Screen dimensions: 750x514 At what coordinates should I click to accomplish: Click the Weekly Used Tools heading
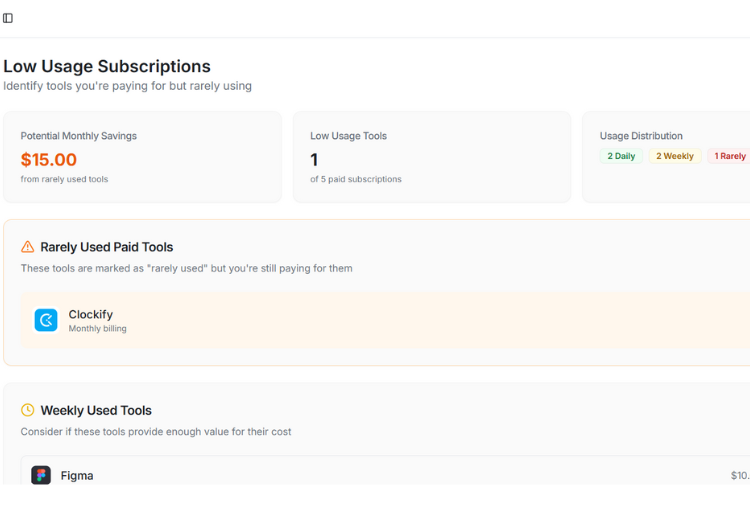(96, 410)
